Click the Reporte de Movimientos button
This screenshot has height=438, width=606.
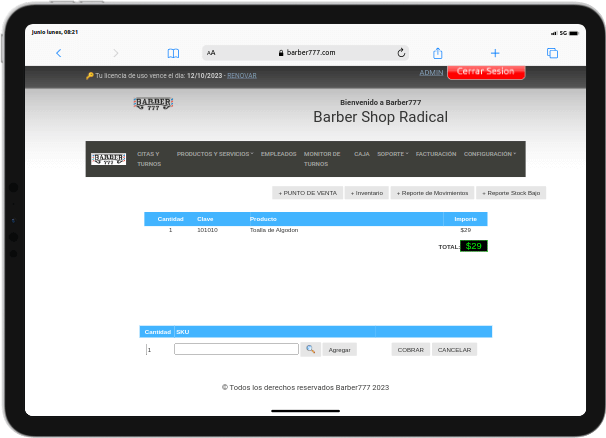click(432, 193)
